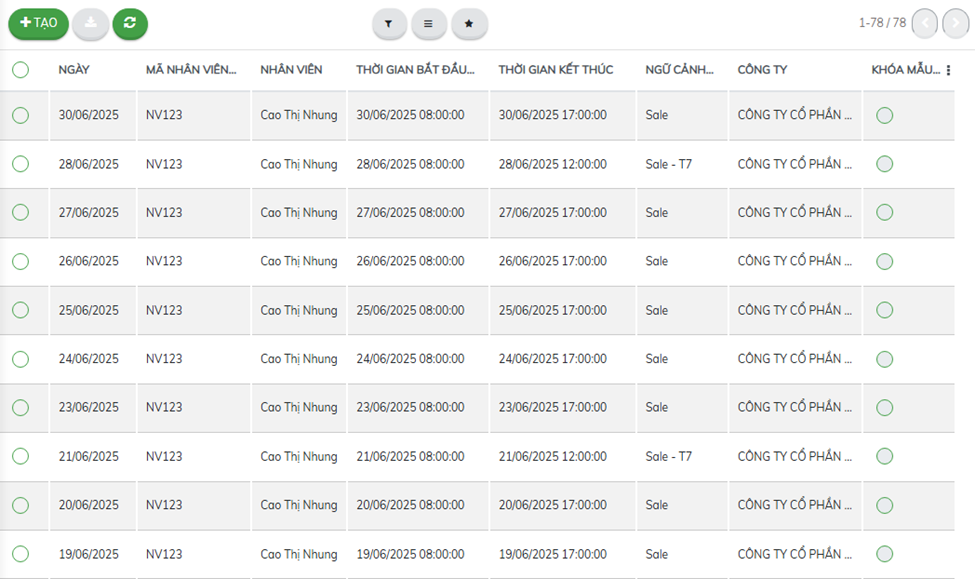Select row checkbox for 19/06/2025
975x579 pixels.
coord(21,554)
